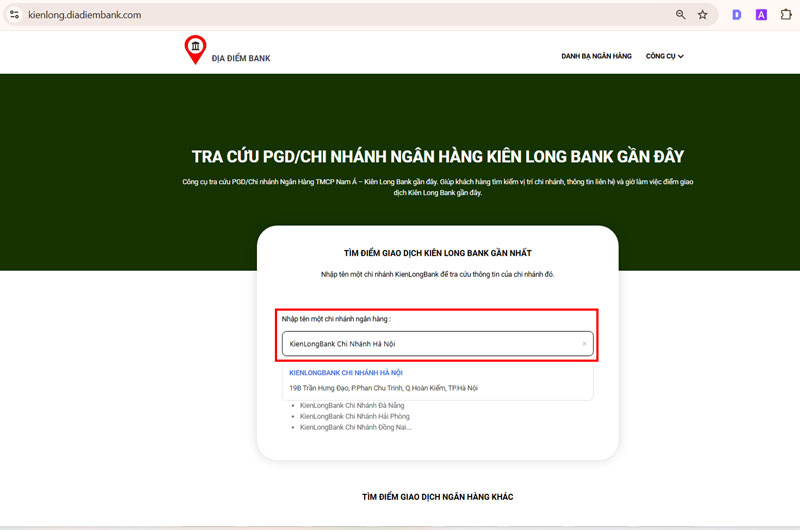Open the browser Extensions puzzle icon
The width and height of the screenshot is (800, 530).
pyautogui.click(x=785, y=15)
